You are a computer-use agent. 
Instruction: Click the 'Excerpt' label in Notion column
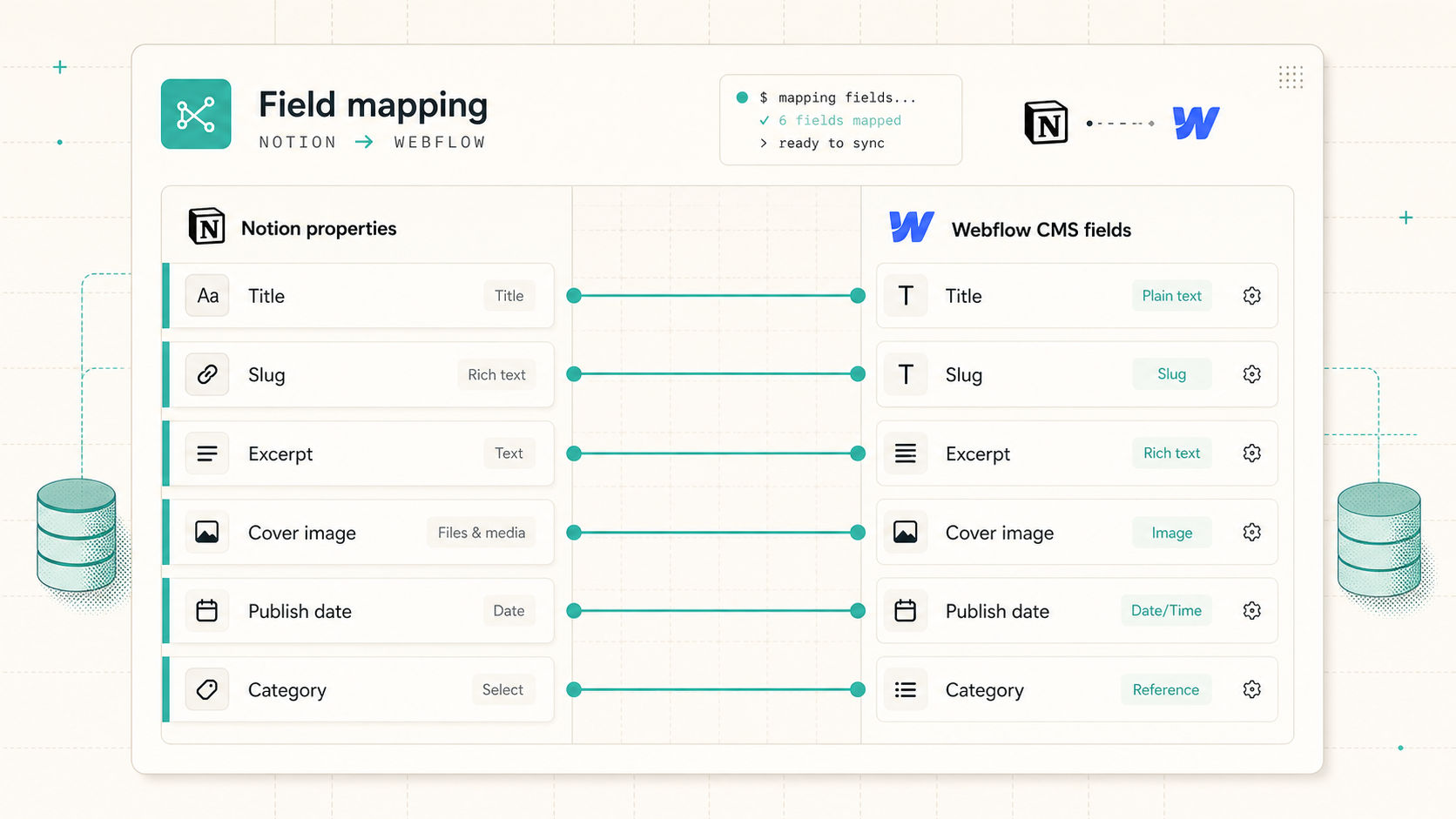tap(280, 454)
